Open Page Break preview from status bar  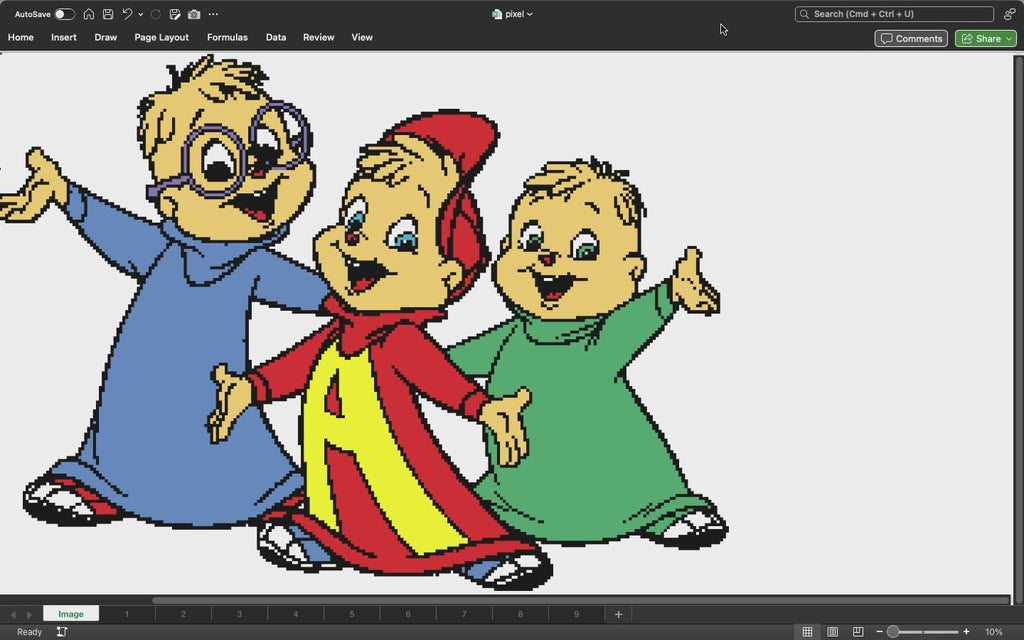click(857, 631)
